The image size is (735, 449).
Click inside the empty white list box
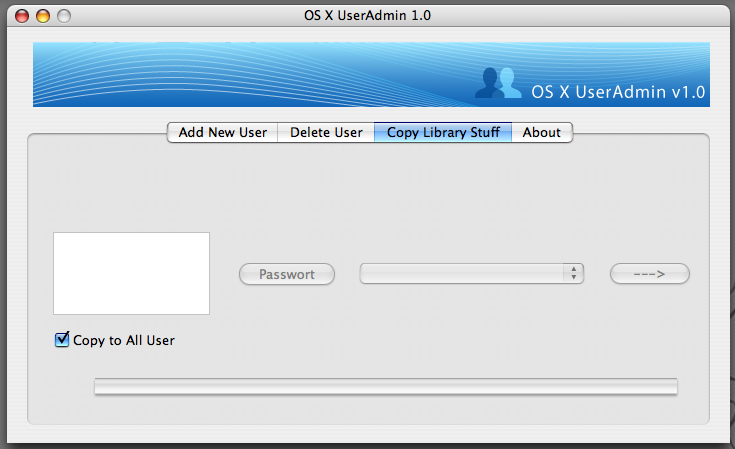click(x=131, y=273)
